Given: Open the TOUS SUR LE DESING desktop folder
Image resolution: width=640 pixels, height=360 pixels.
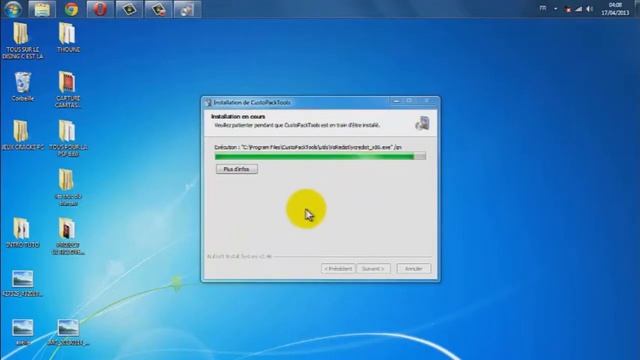Looking at the screenshot, I should point(22,41).
